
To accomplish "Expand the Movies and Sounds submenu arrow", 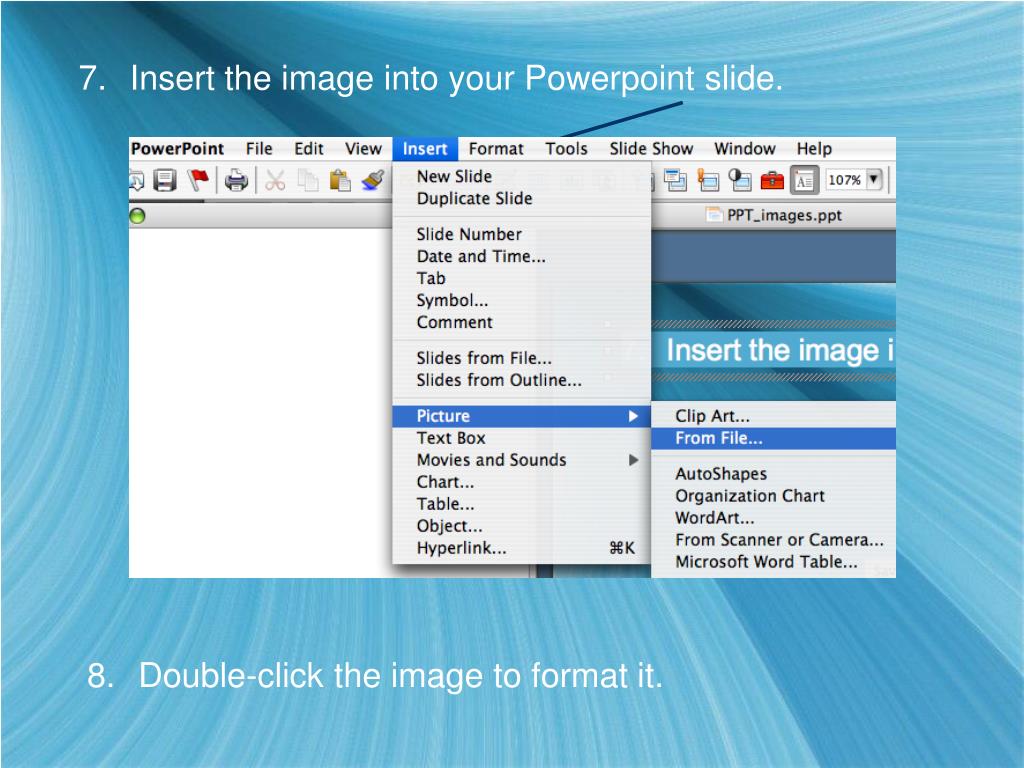I will click(x=633, y=460).
